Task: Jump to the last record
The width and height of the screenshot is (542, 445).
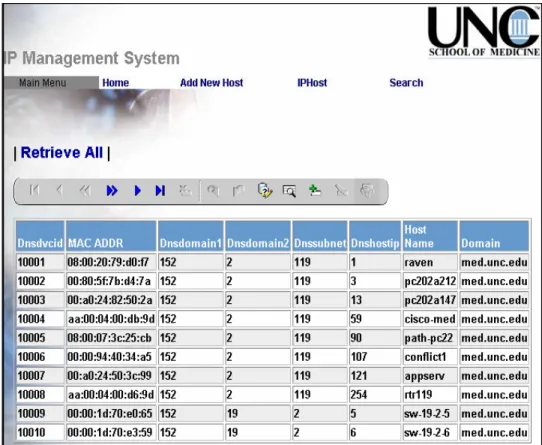Action: [x=160, y=191]
